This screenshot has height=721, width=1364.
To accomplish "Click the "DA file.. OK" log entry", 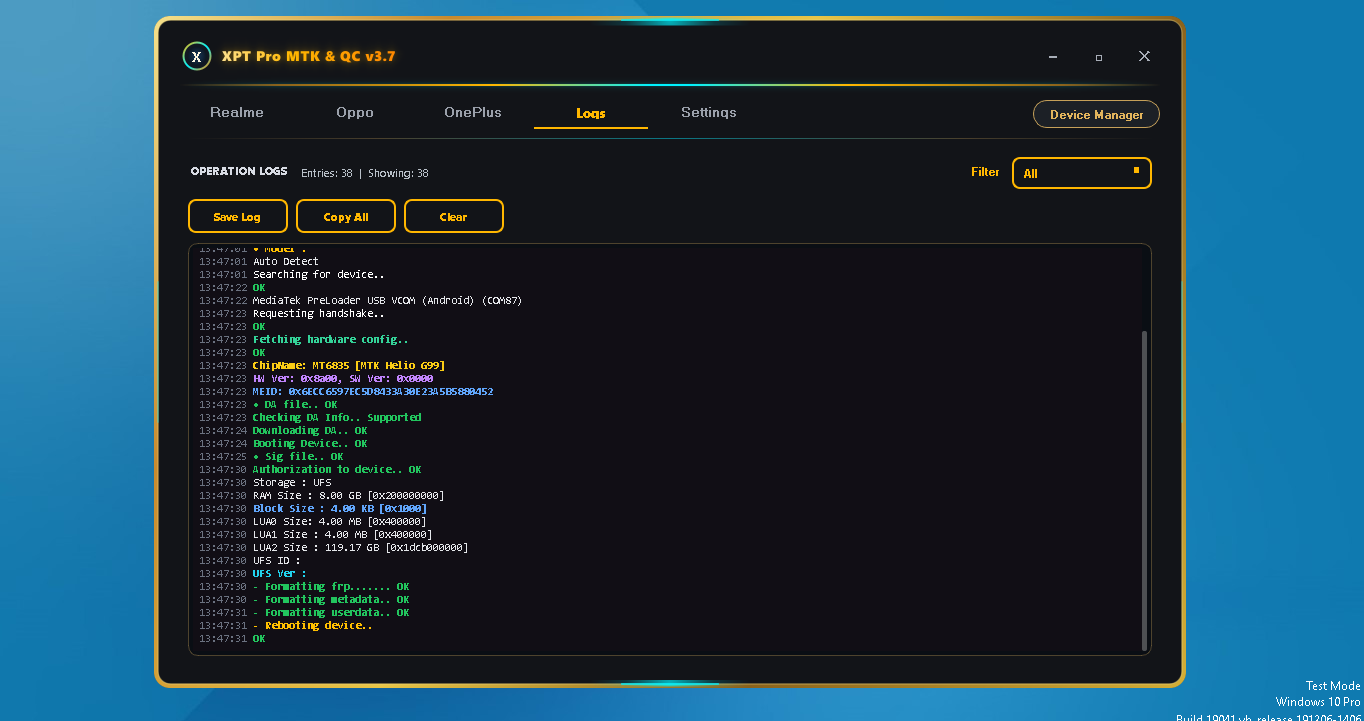I will [295, 405].
